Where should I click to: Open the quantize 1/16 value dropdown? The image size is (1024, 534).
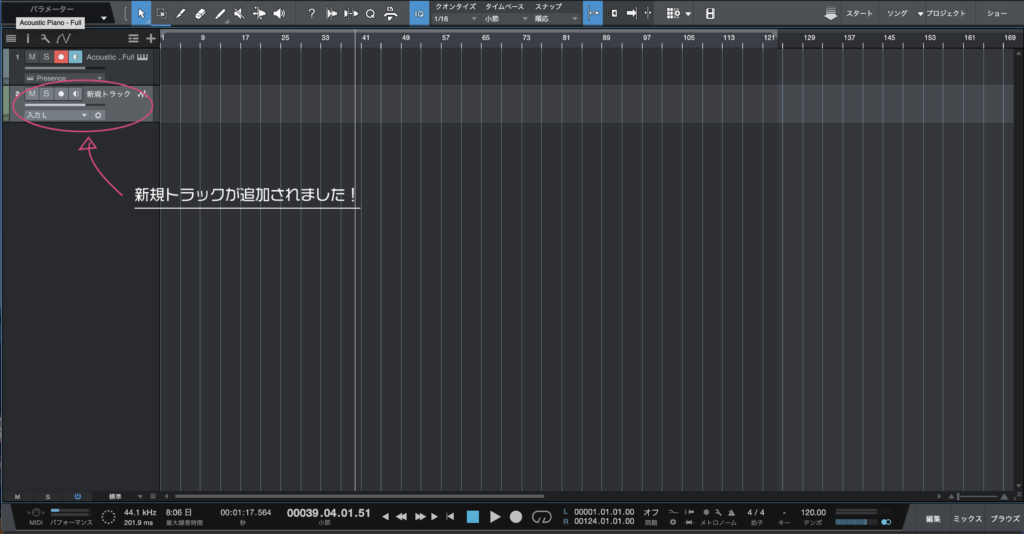point(455,19)
